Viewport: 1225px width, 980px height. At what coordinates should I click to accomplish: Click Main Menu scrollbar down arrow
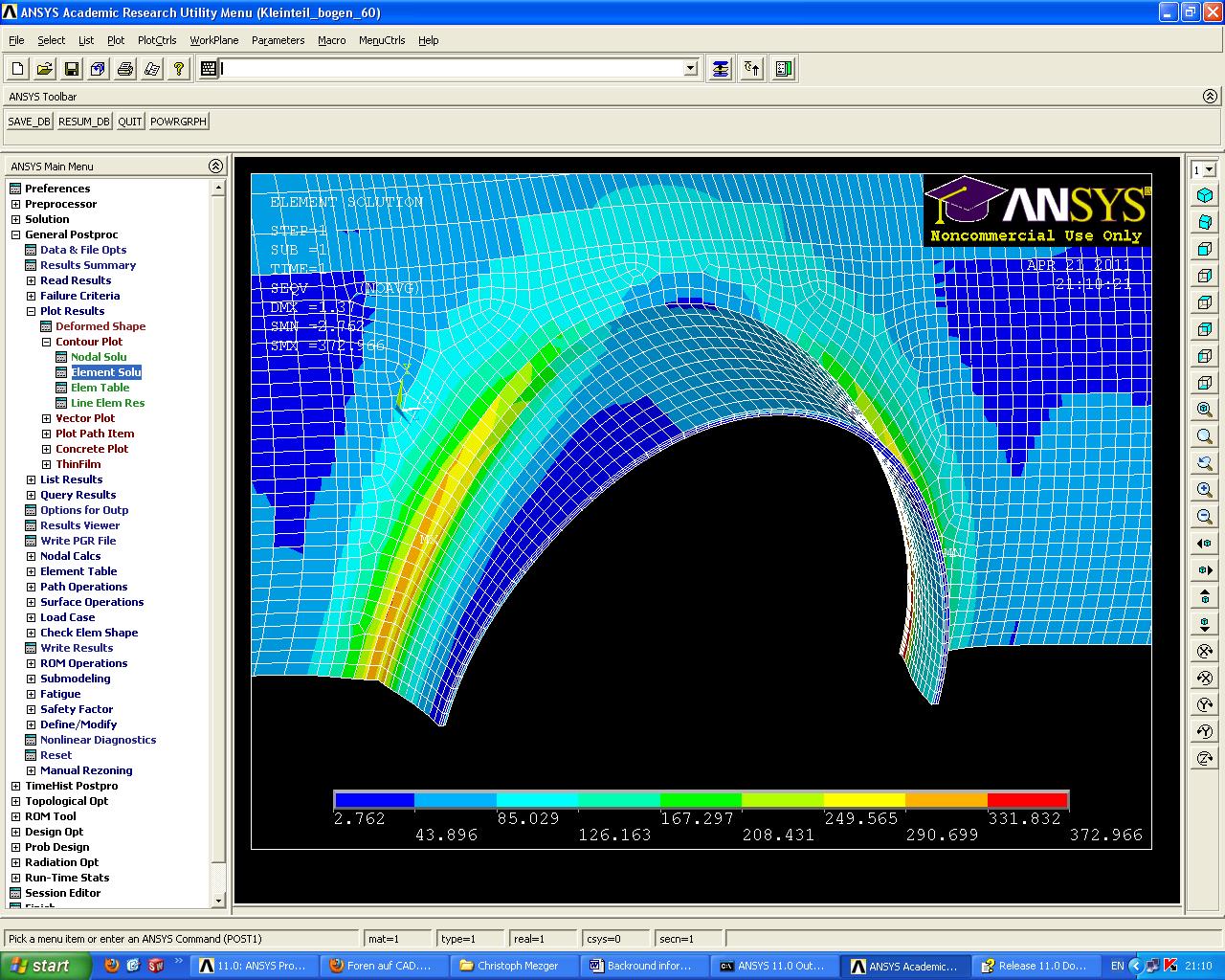[x=218, y=901]
